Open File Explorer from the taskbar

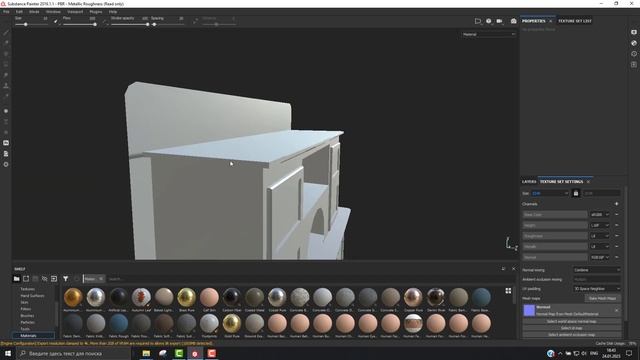(x=146, y=353)
